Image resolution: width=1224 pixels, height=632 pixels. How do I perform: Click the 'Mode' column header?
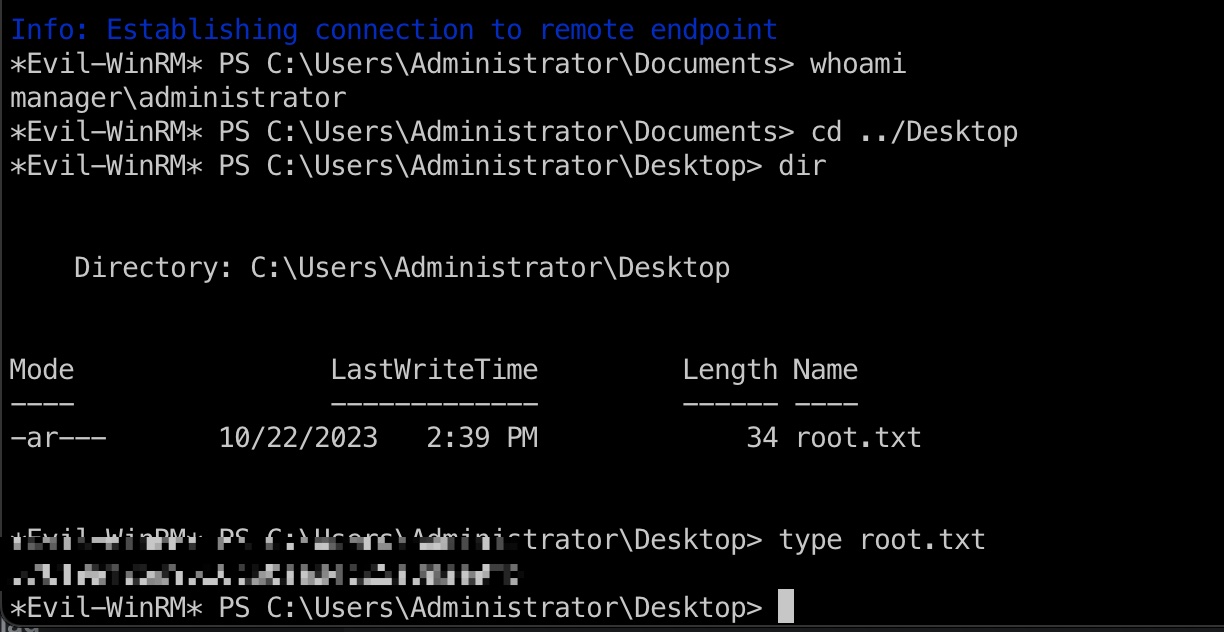42,370
